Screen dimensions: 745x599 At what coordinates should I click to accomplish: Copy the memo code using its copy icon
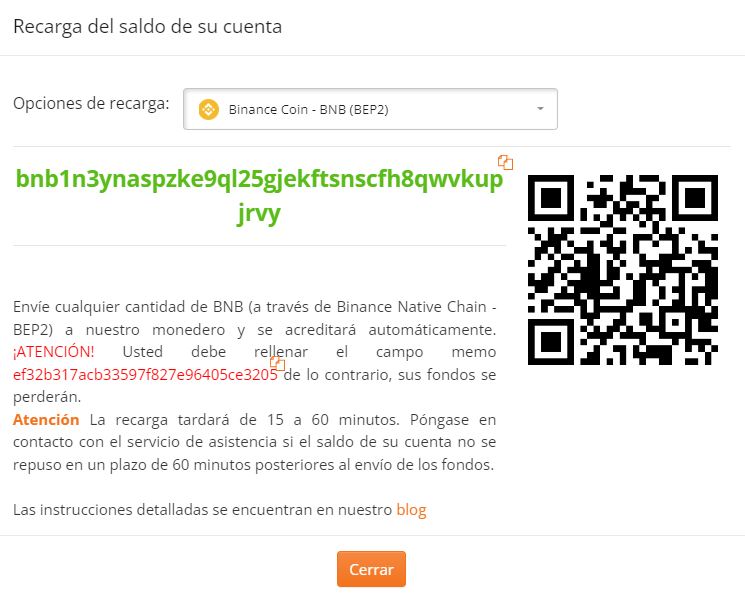(277, 363)
